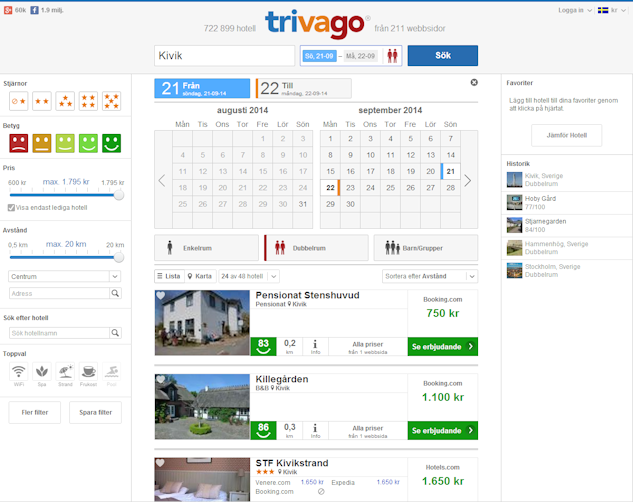
Task: View rating 86 of Killegården
Action: tap(264, 431)
